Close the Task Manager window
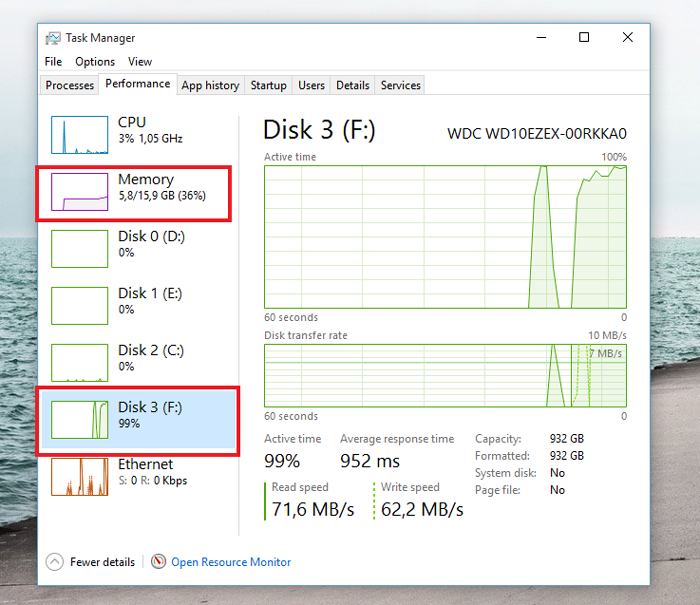 pos(628,38)
